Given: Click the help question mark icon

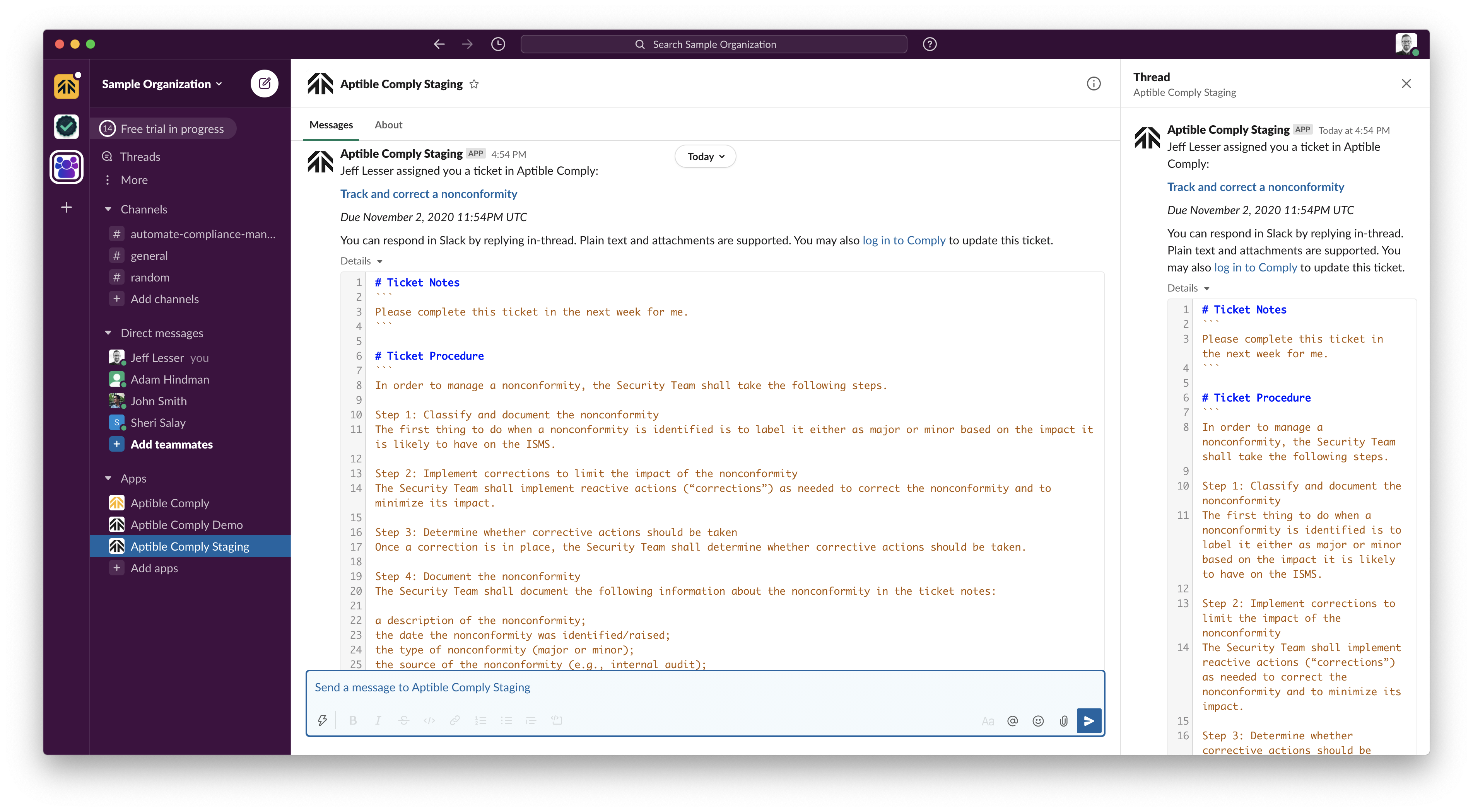Looking at the screenshot, I should (929, 44).
